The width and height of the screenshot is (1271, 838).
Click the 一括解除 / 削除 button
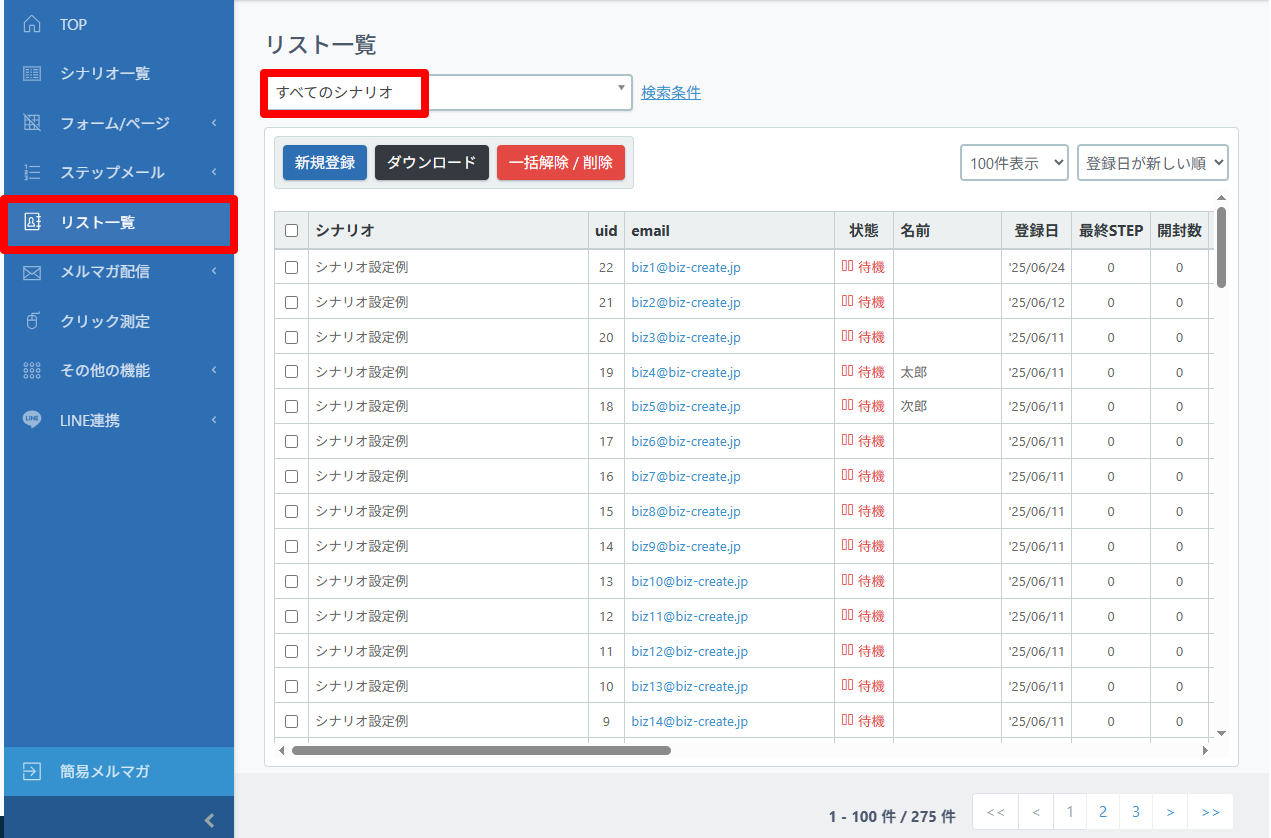pos(561,163)
